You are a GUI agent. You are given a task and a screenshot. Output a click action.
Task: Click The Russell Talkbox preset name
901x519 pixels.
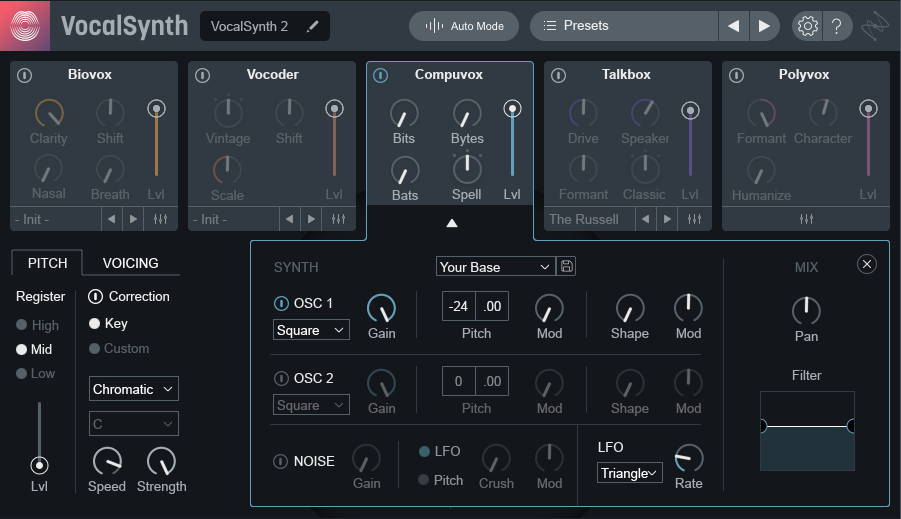tap(590, 219)
